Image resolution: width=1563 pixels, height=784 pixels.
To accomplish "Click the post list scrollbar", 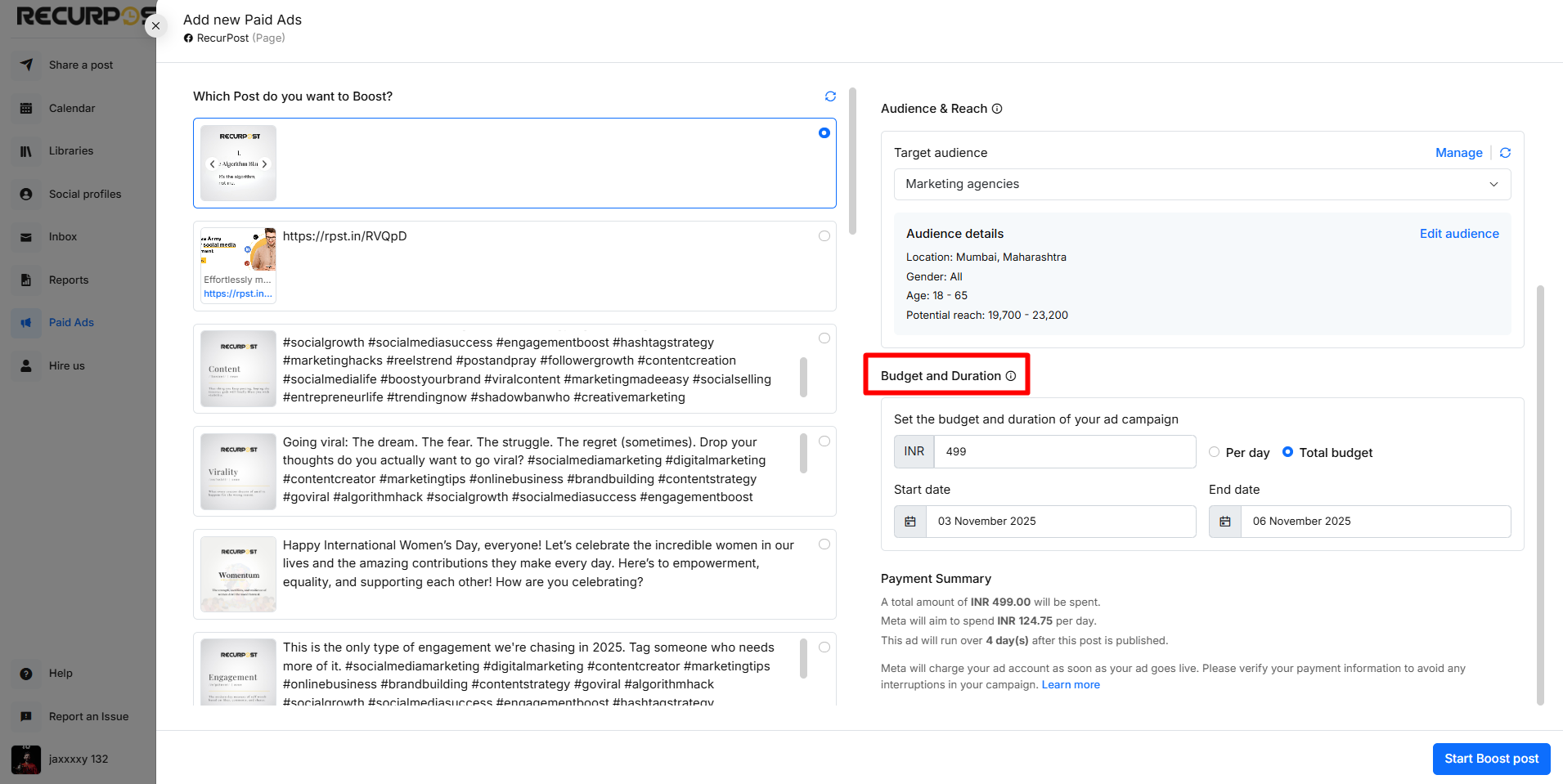I will pyautogui.click(x=852, y=164).
